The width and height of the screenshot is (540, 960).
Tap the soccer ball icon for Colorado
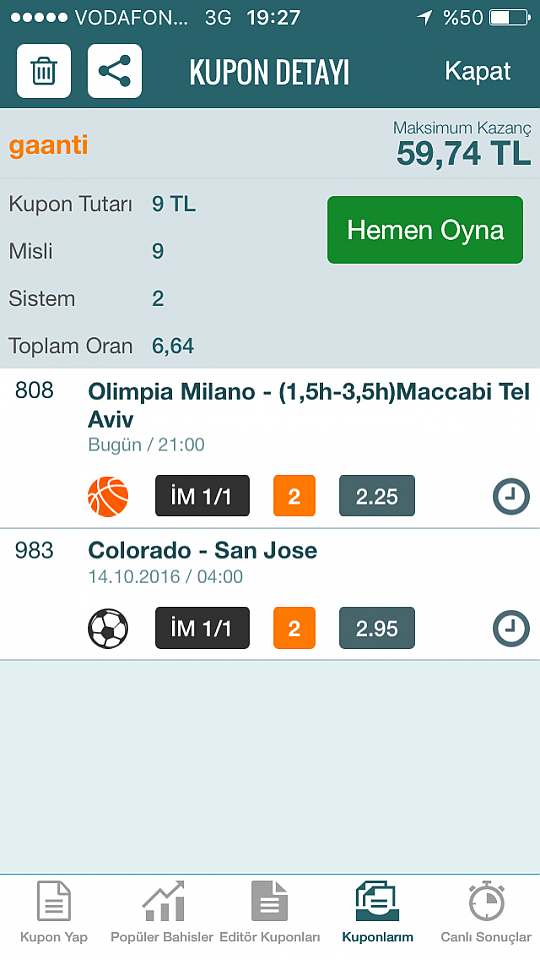108,628
